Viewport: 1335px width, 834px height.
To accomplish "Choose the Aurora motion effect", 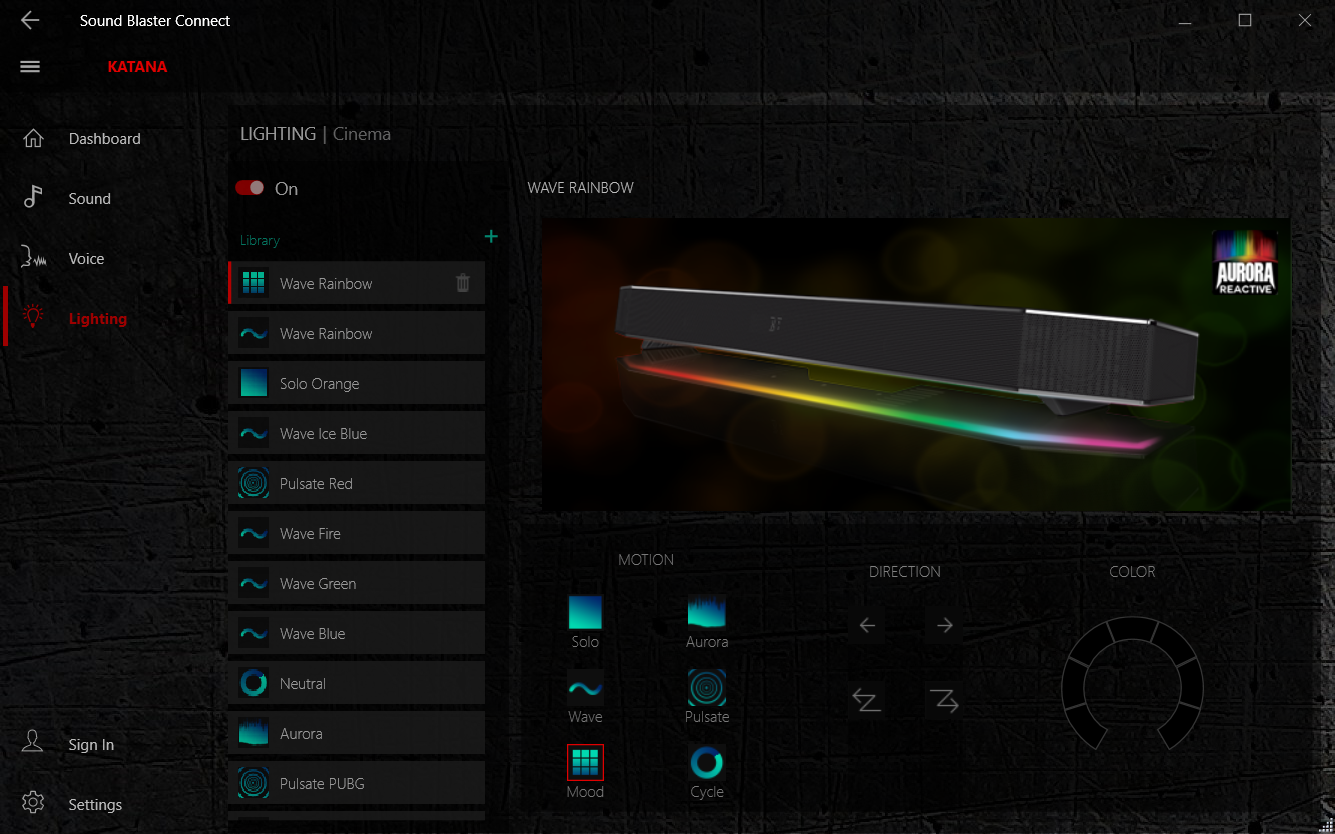I will pos(706,612).
